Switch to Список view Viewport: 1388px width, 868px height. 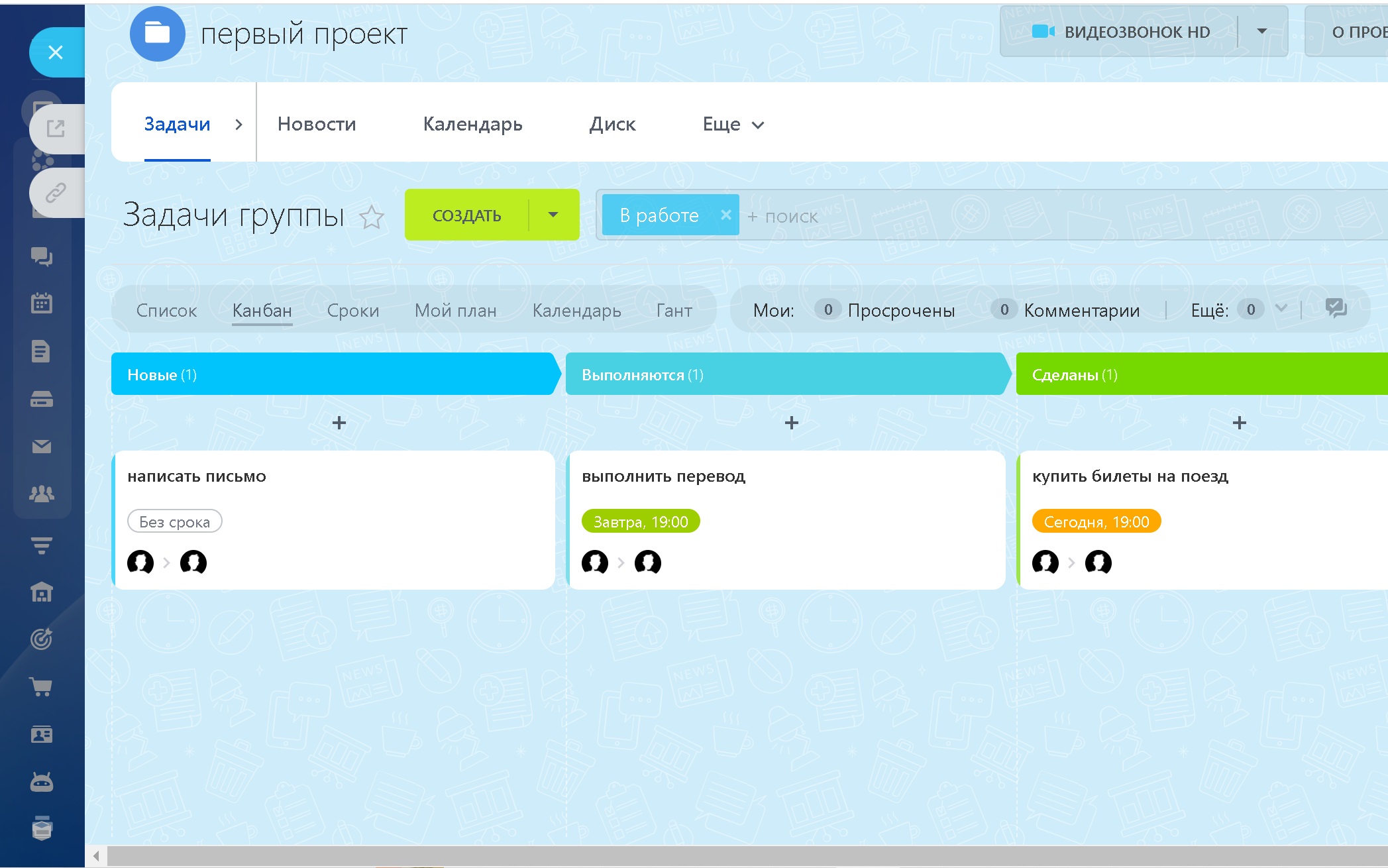point(166,310)
